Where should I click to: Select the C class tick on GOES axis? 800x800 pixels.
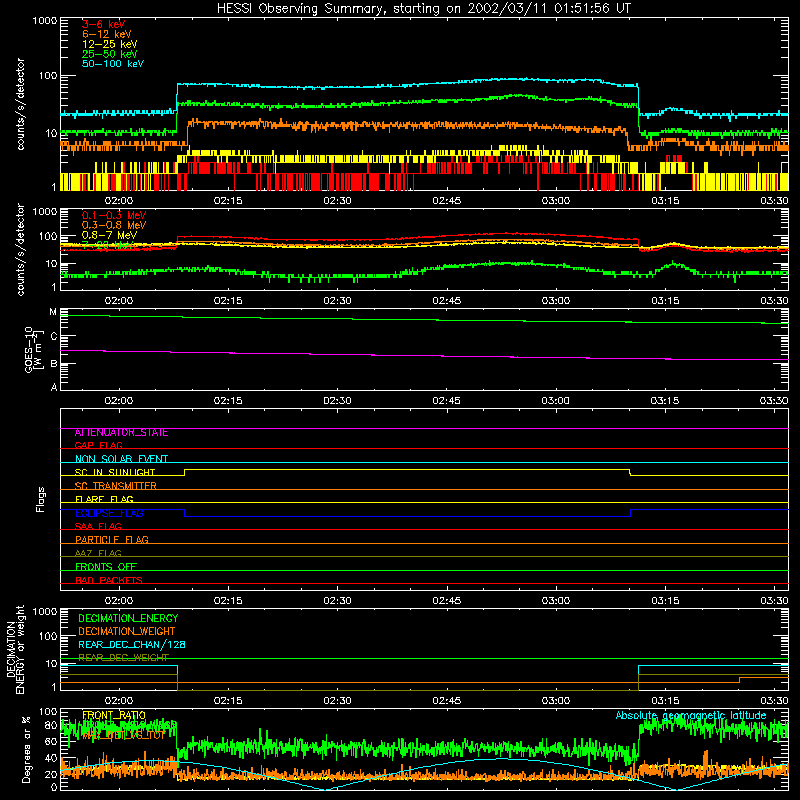coord(54,337)
